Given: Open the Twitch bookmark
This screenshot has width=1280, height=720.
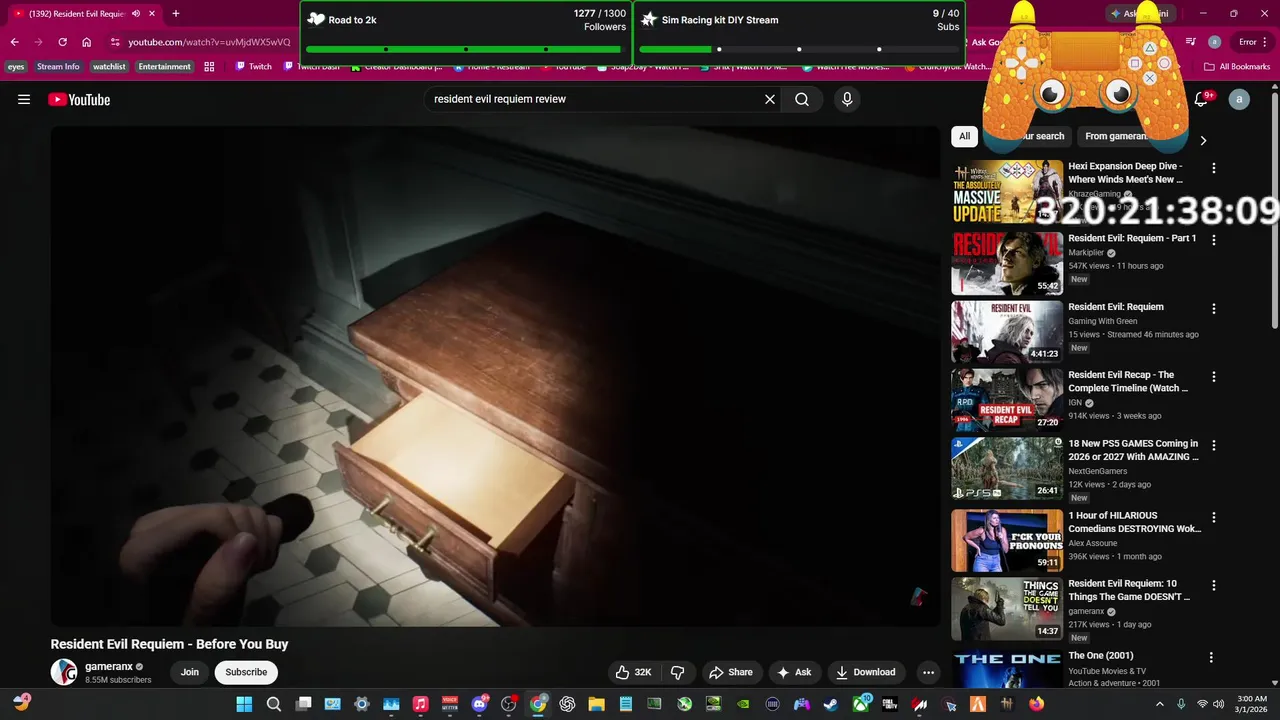Looking at the screenshot, I should point(252,67).
